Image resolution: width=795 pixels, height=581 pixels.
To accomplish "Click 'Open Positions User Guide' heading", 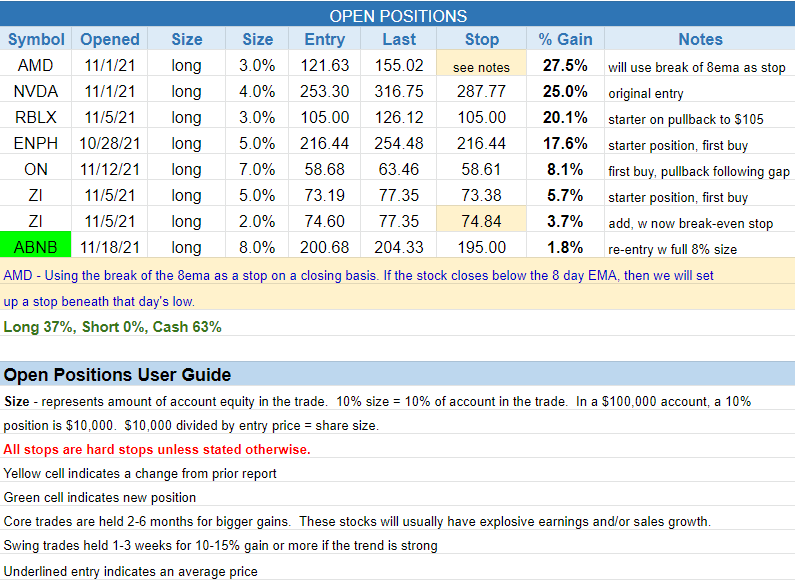I will 117,375.
